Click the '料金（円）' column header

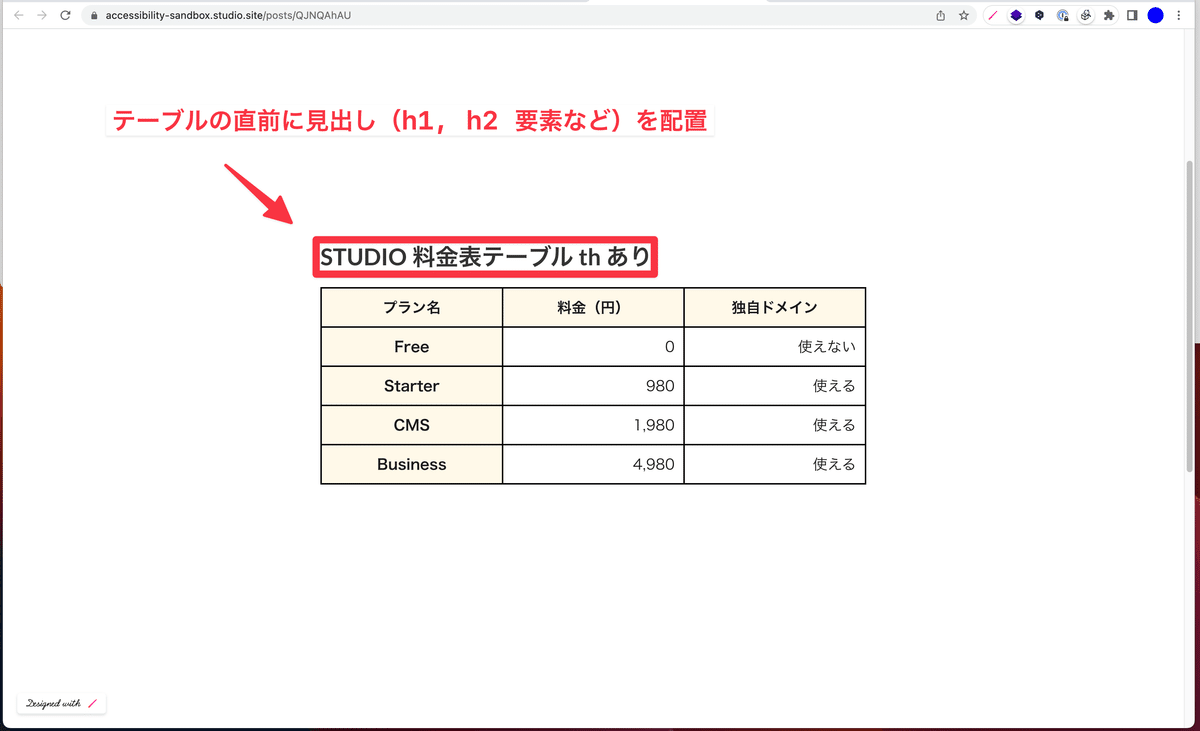[593, 308]
